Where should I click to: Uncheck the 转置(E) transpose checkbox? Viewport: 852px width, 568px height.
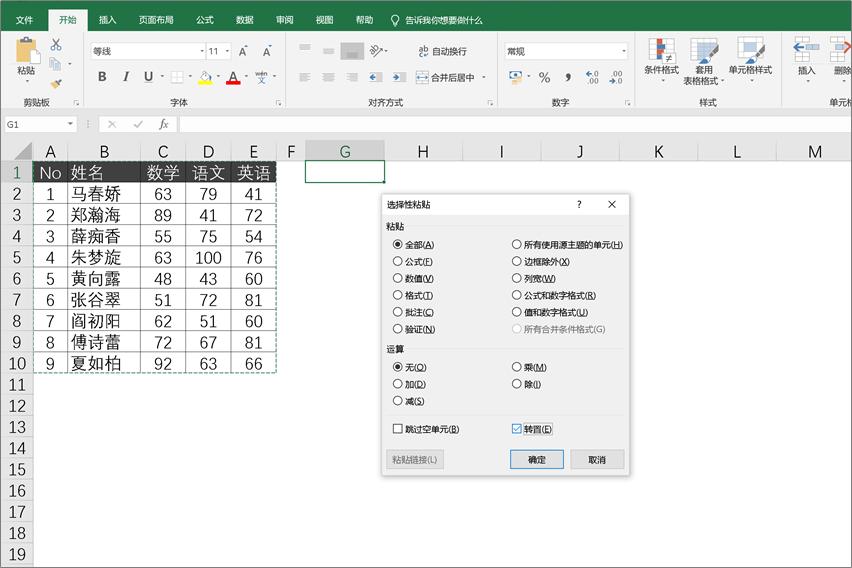517,429
